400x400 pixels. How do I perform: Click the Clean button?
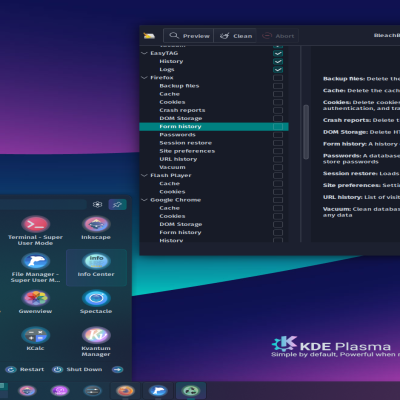(x=235, y=36)
